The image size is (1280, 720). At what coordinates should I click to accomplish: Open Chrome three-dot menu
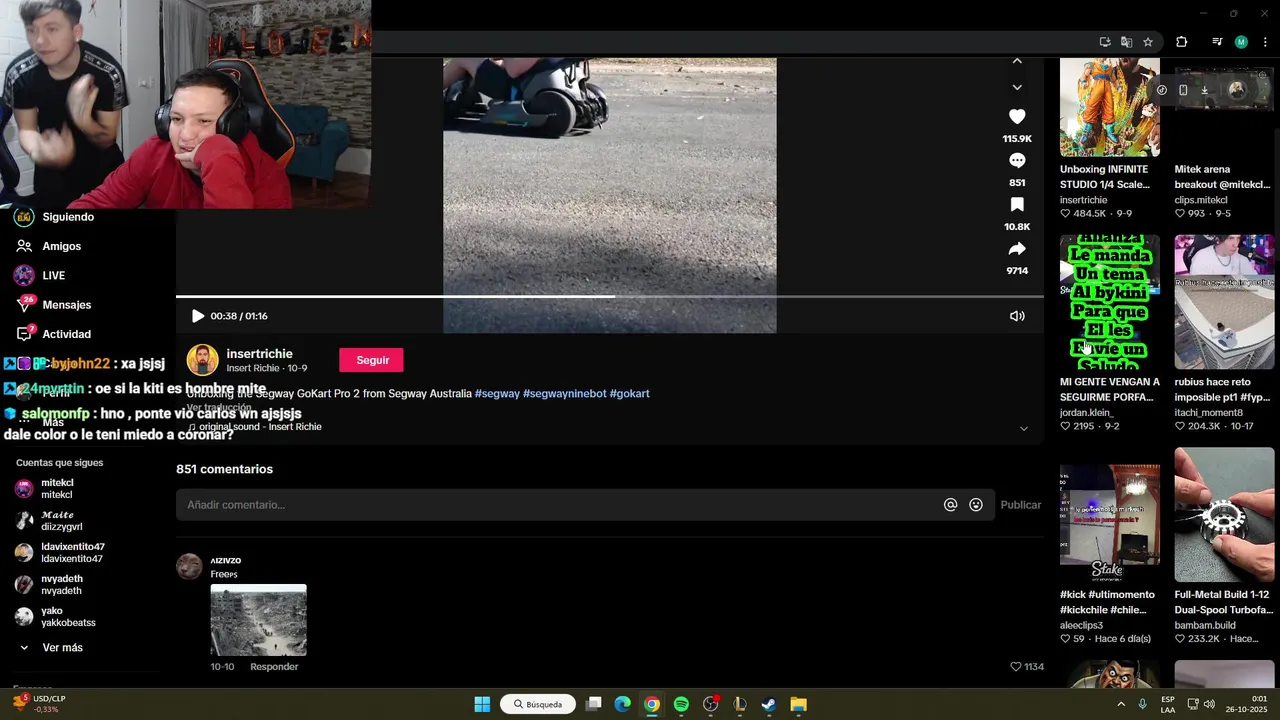1265,42
